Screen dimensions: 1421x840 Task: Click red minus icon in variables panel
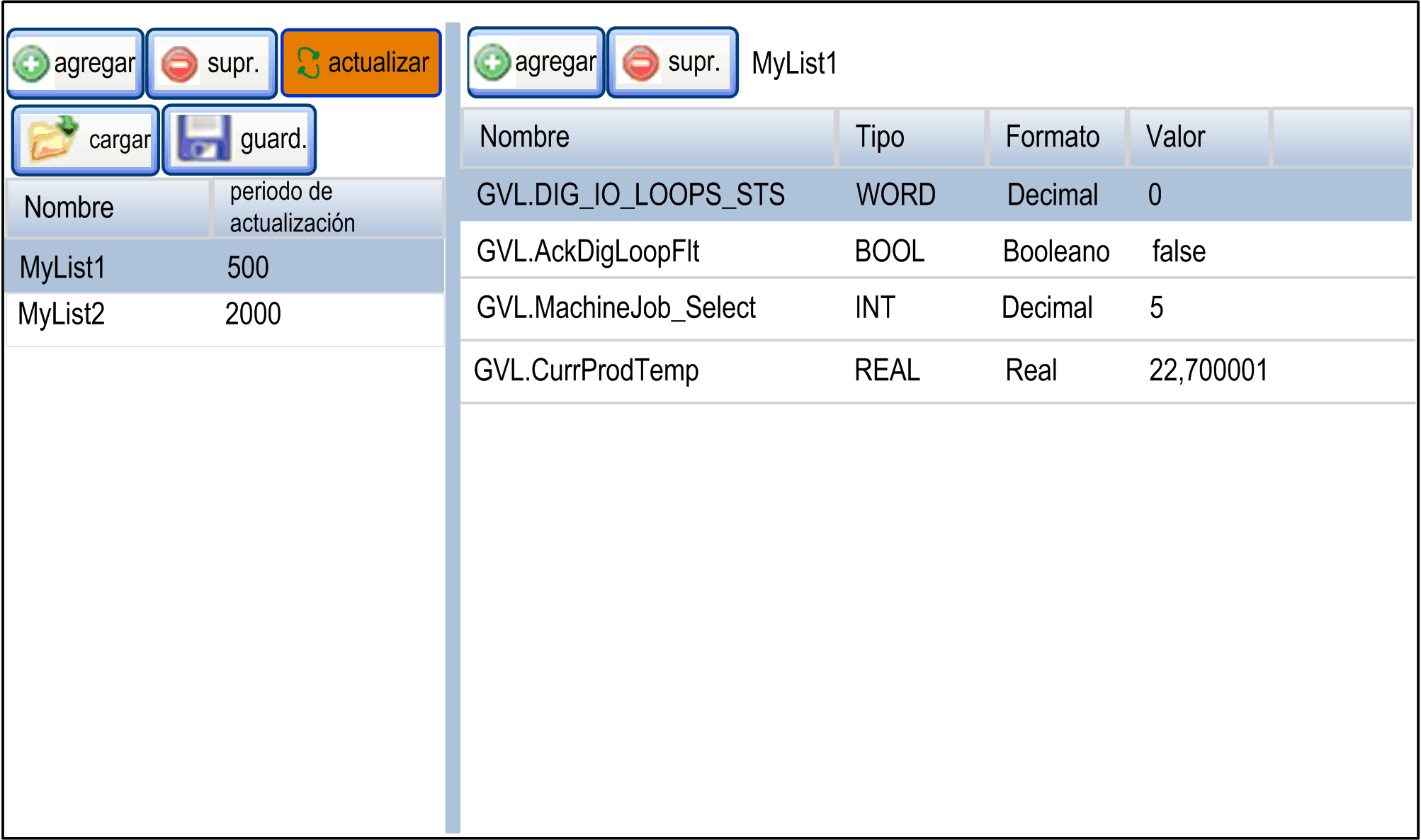click(x=641, y=63)
